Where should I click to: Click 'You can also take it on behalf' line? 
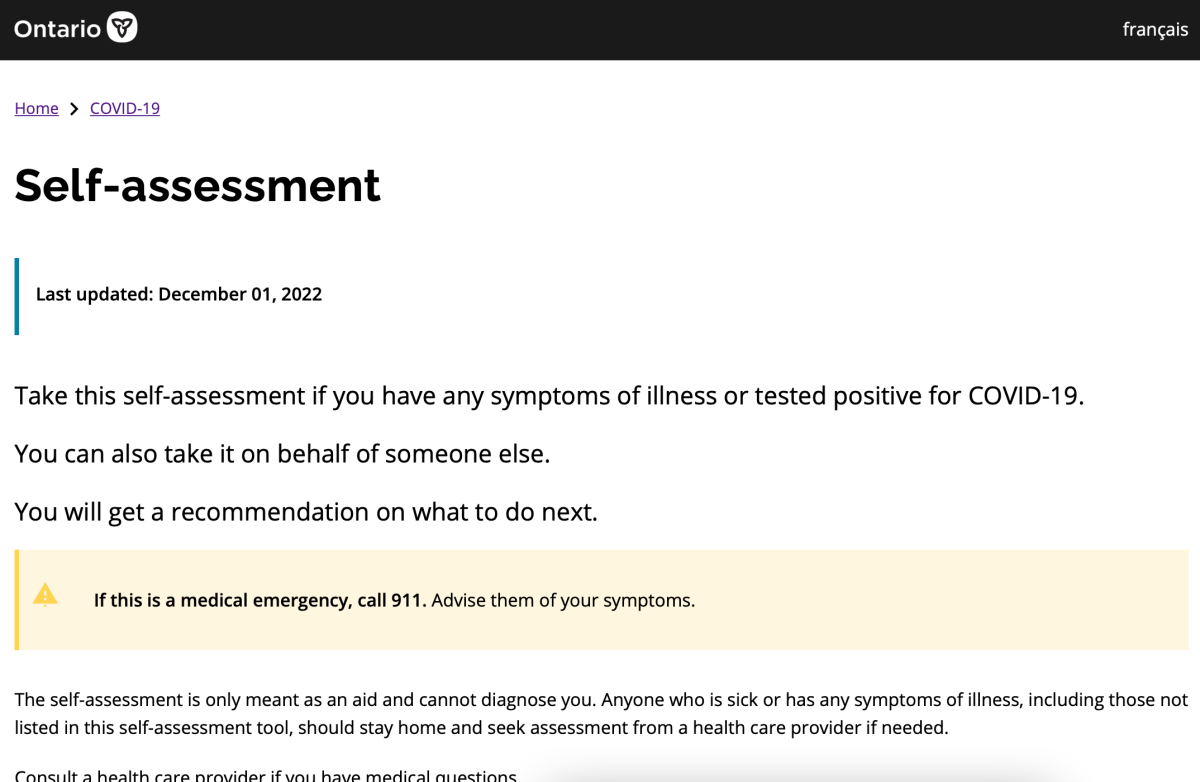point(282,454)
